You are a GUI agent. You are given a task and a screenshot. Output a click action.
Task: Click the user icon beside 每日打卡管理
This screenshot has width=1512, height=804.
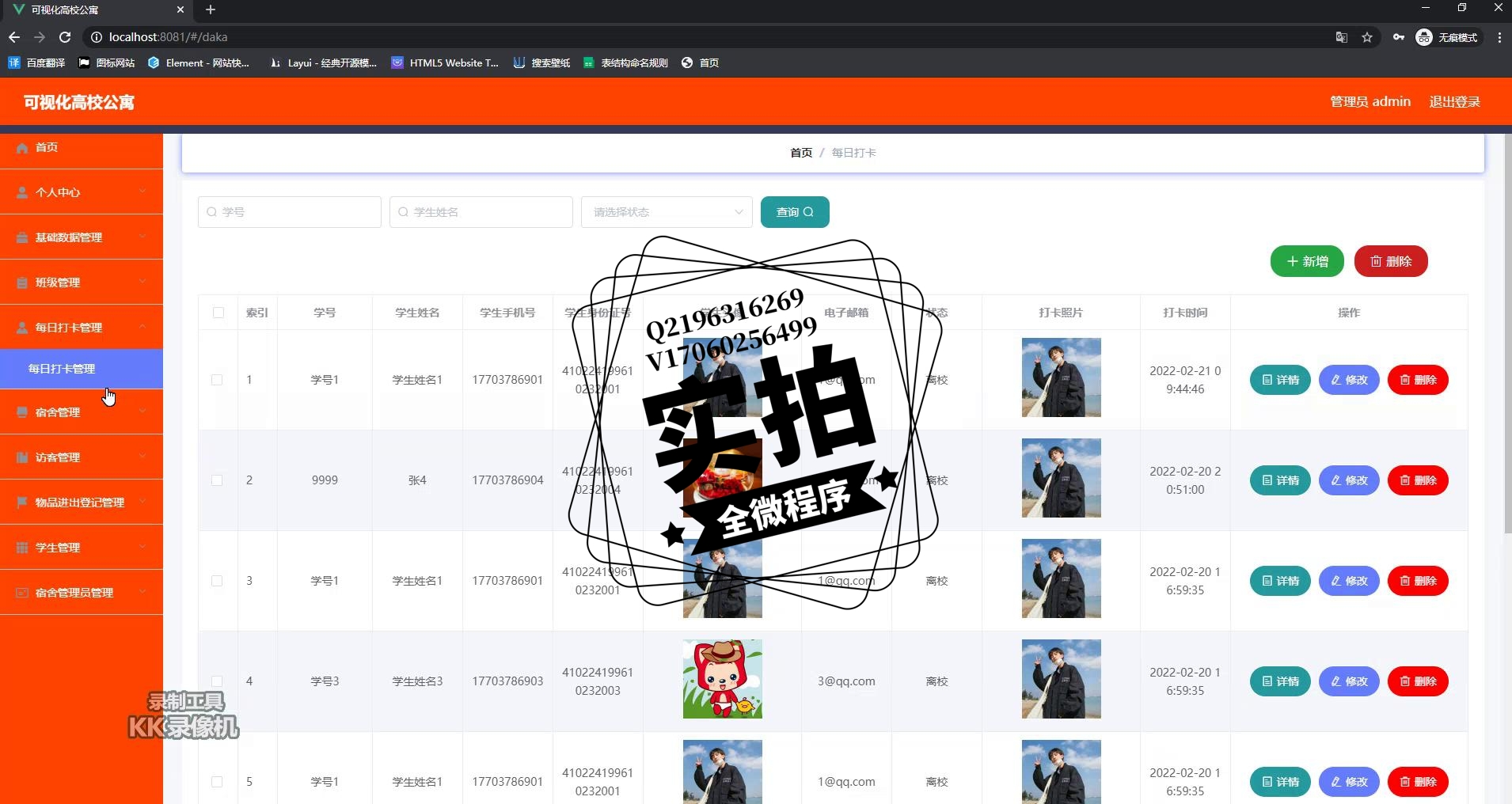22,328
